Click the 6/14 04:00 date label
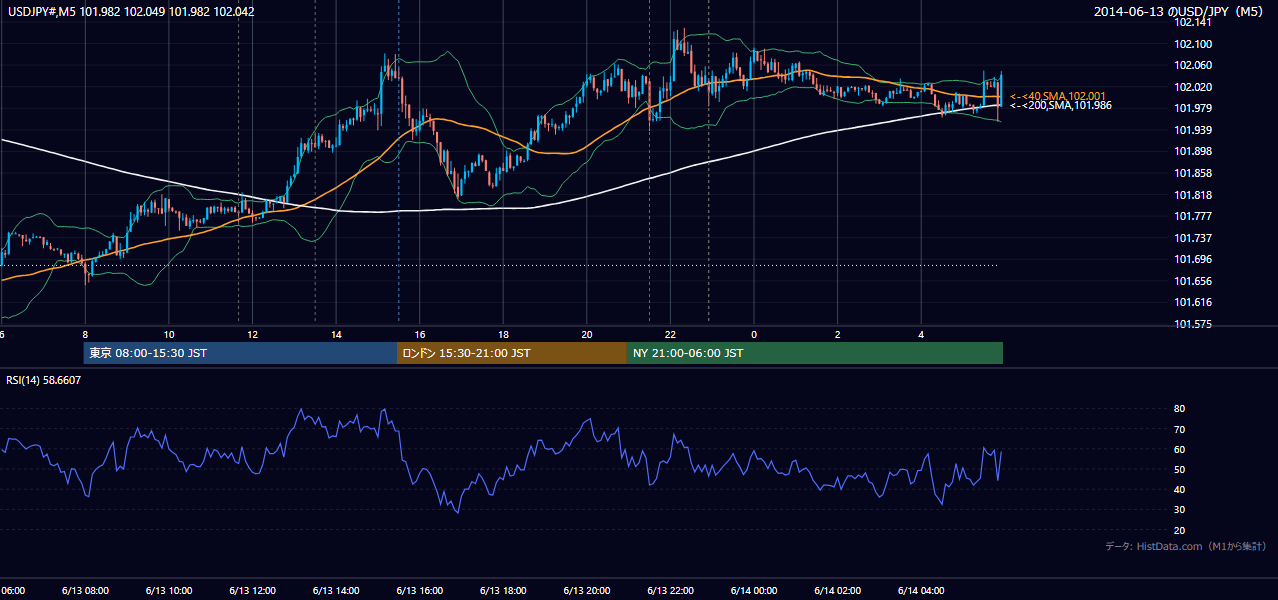Screen dimensions: 1278x600 921,590
